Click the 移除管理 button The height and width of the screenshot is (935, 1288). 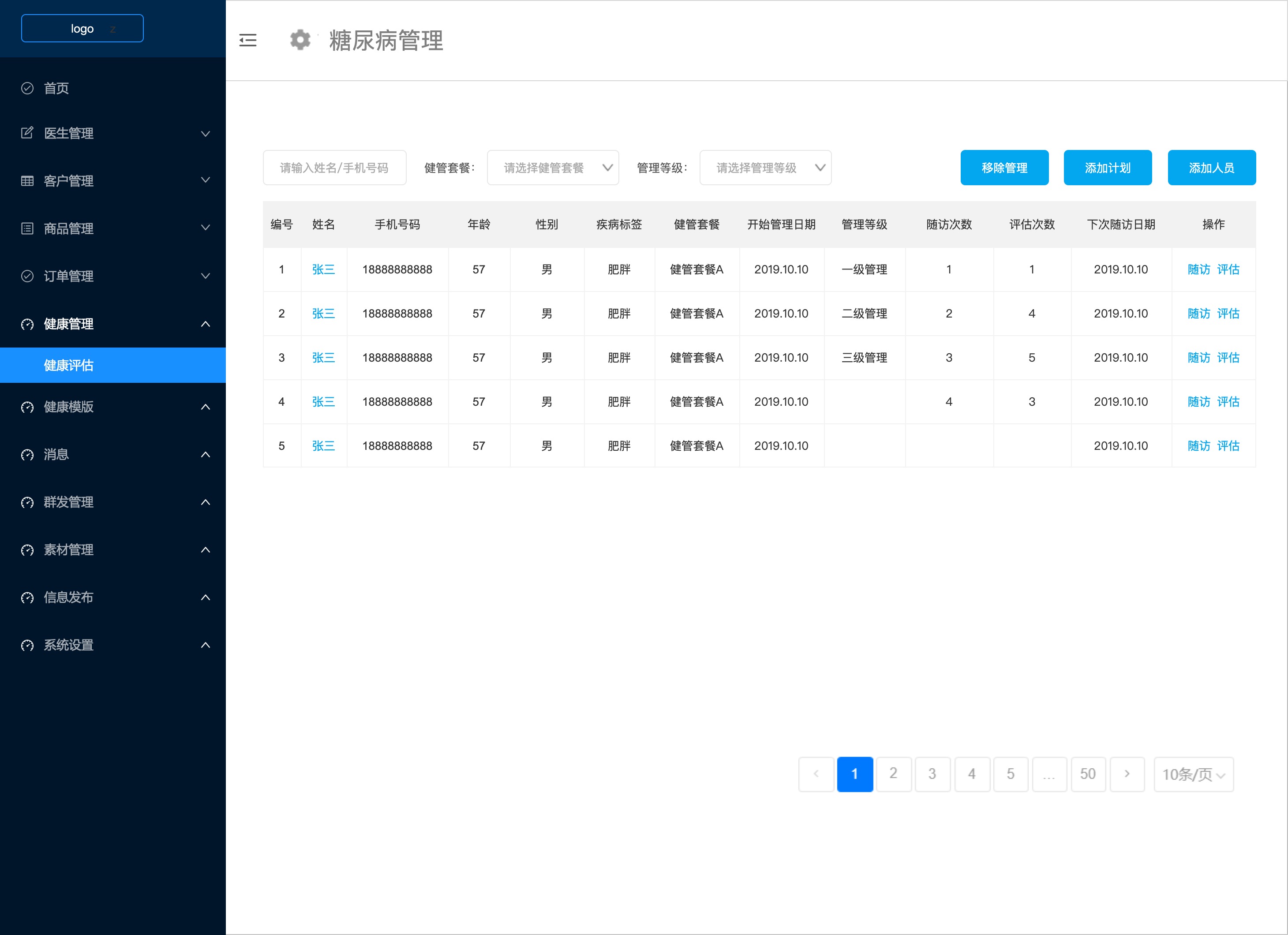coord(1005,168)
